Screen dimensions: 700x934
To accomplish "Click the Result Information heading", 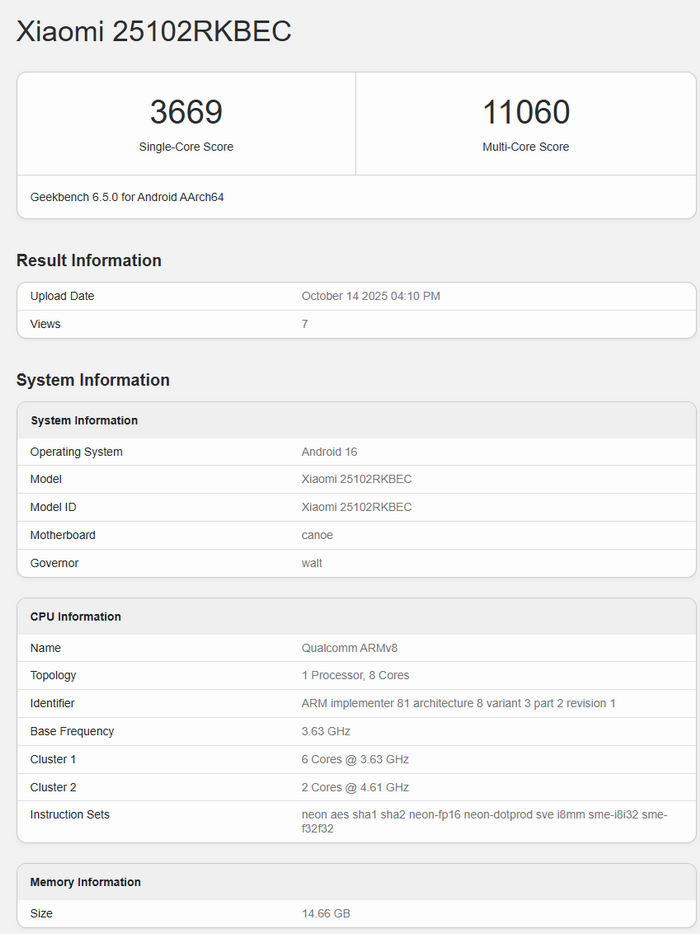I will [x=89, y=261].
